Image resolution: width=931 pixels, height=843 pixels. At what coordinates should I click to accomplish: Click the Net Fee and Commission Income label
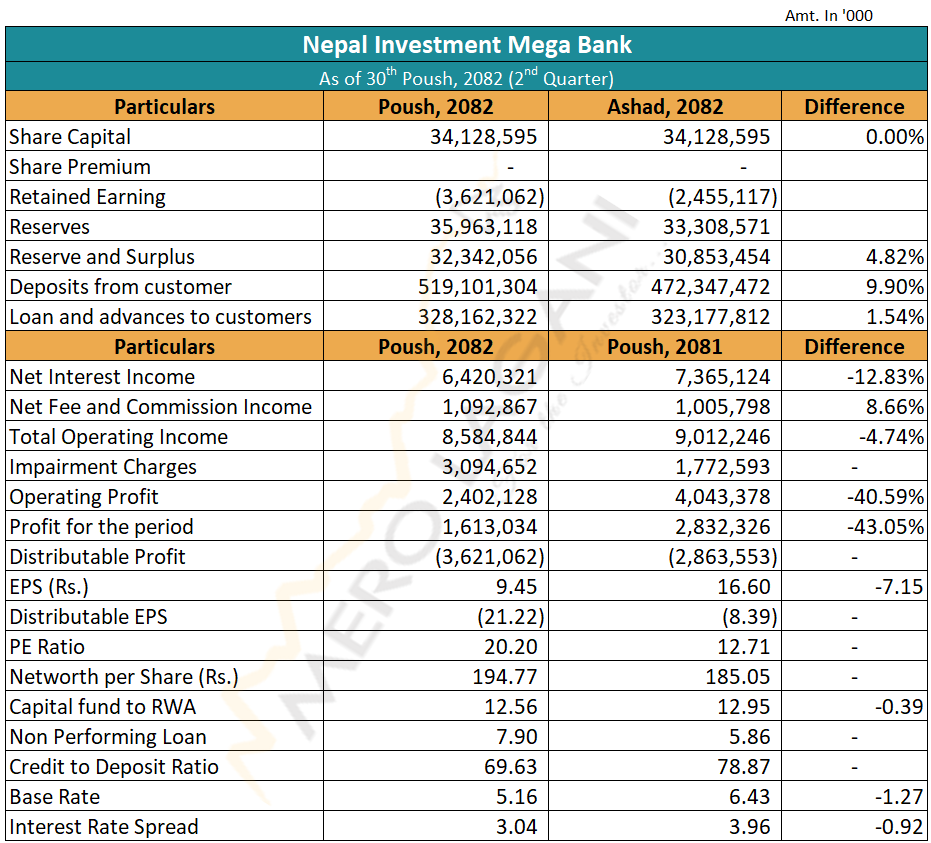(x=160, y=407)
